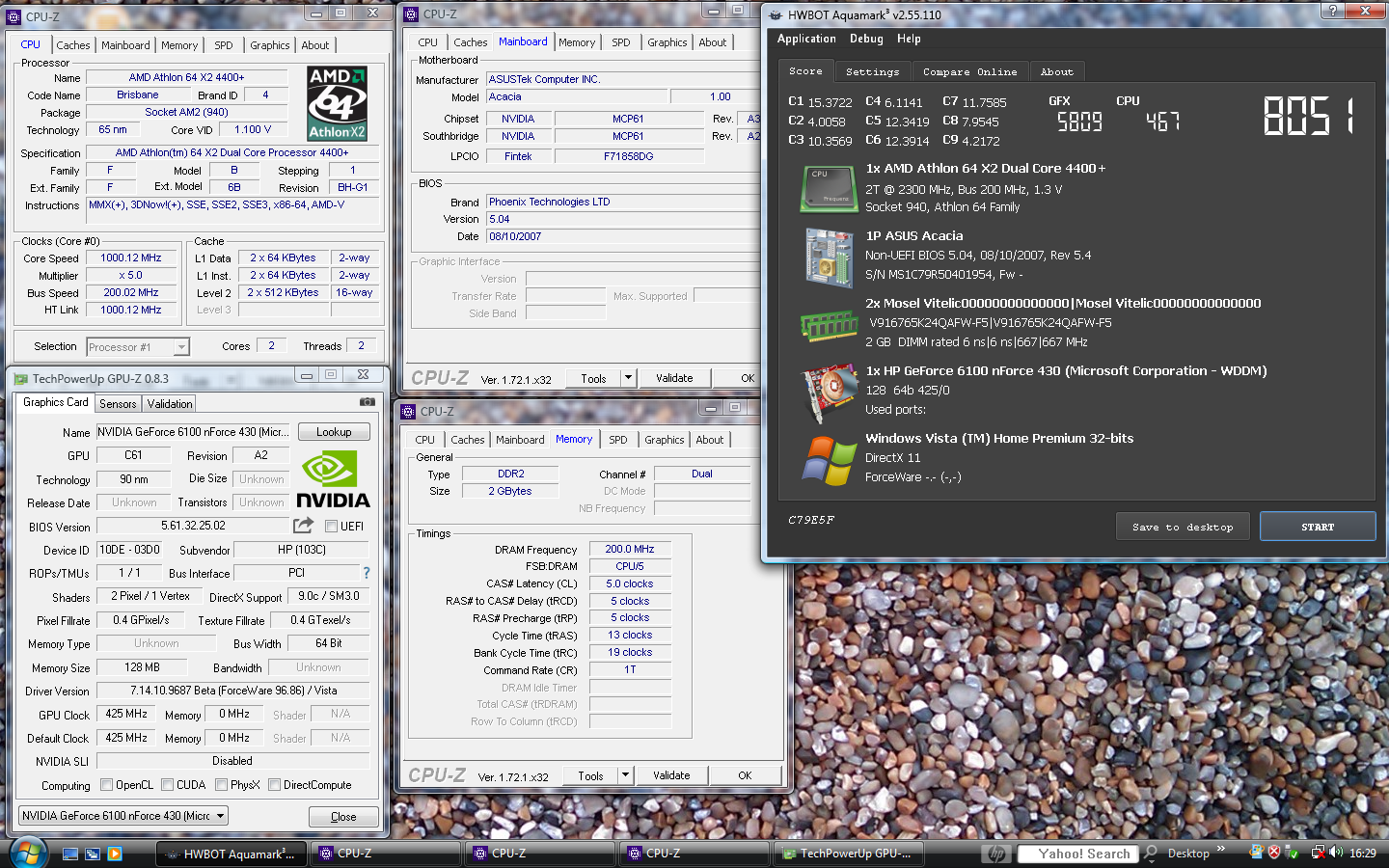The width and height of the screenshot is (1389, 868).
Task: Click the Yahoo! Search input field
Action: click(1076, 854)
